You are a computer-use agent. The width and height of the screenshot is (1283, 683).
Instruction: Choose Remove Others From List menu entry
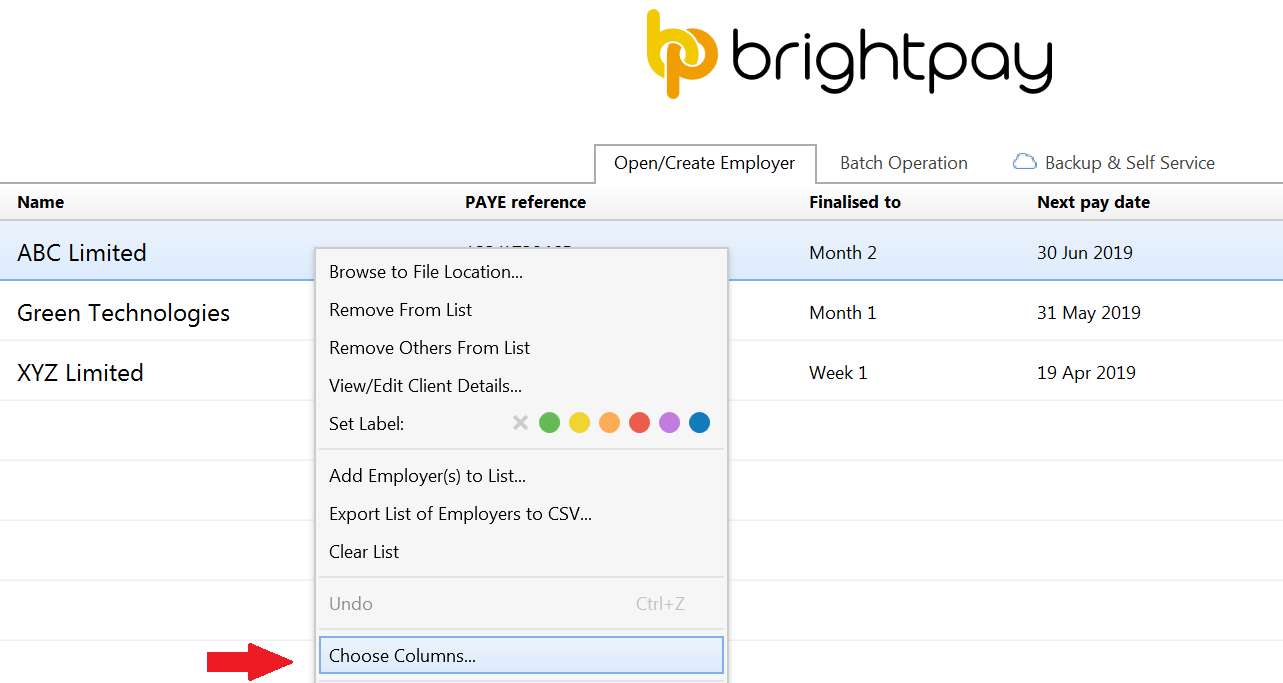pyautogui.click(x=522, y=348)
